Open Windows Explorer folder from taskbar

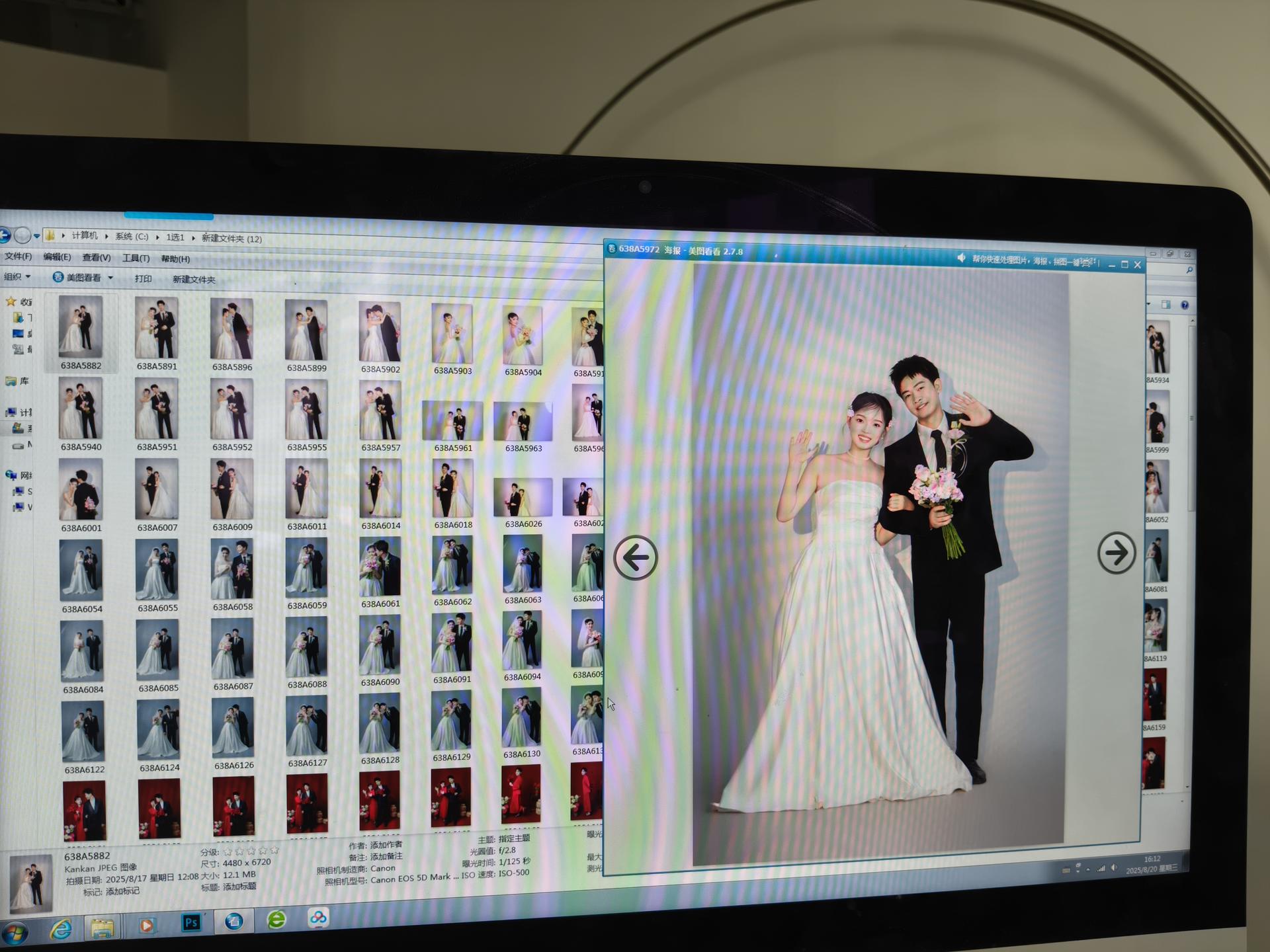point(103,928)
